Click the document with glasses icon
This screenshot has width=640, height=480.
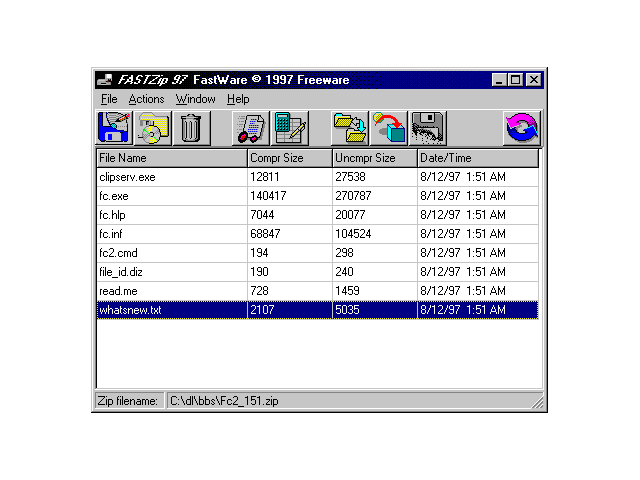(251, 128)
